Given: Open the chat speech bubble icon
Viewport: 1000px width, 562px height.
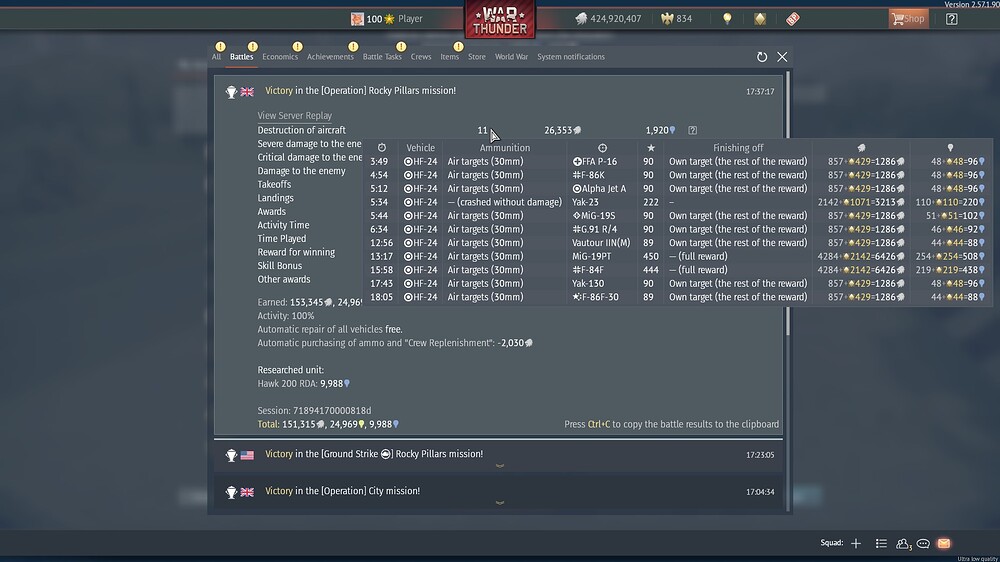Looking at the screenshot, I should pyautogui.click(x=923, y=544).
